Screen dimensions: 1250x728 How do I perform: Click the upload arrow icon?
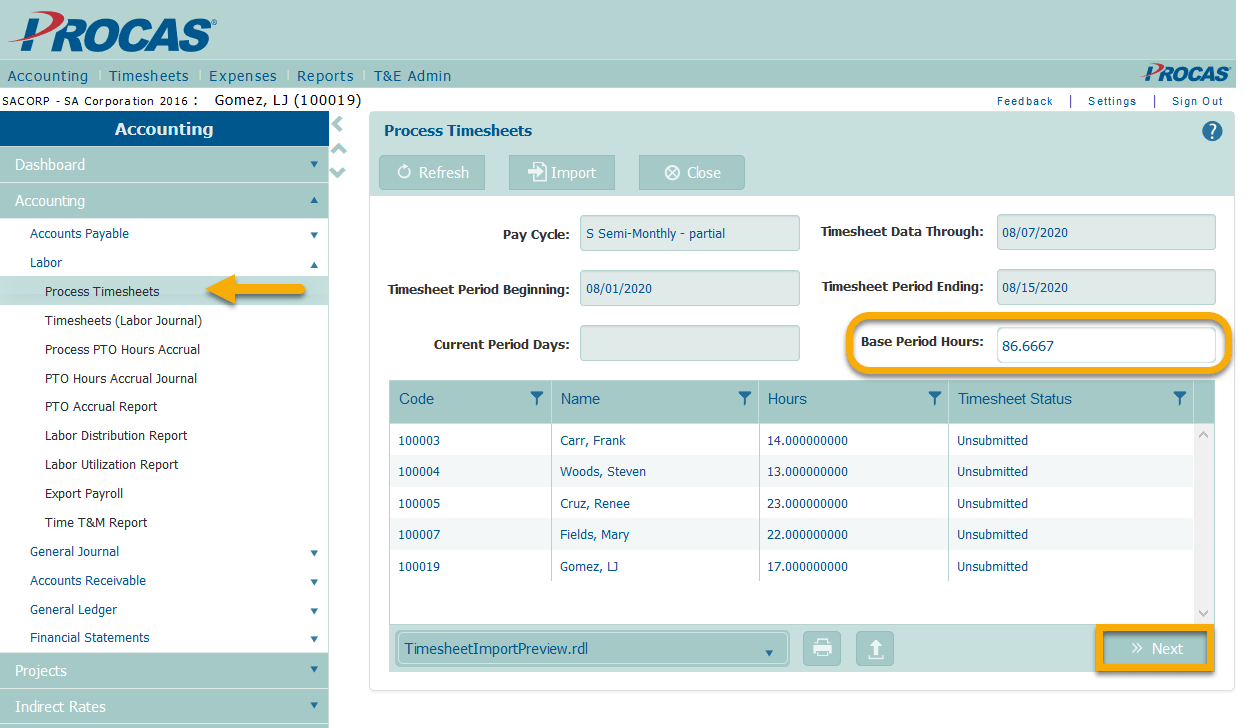[x=875, y=648]
